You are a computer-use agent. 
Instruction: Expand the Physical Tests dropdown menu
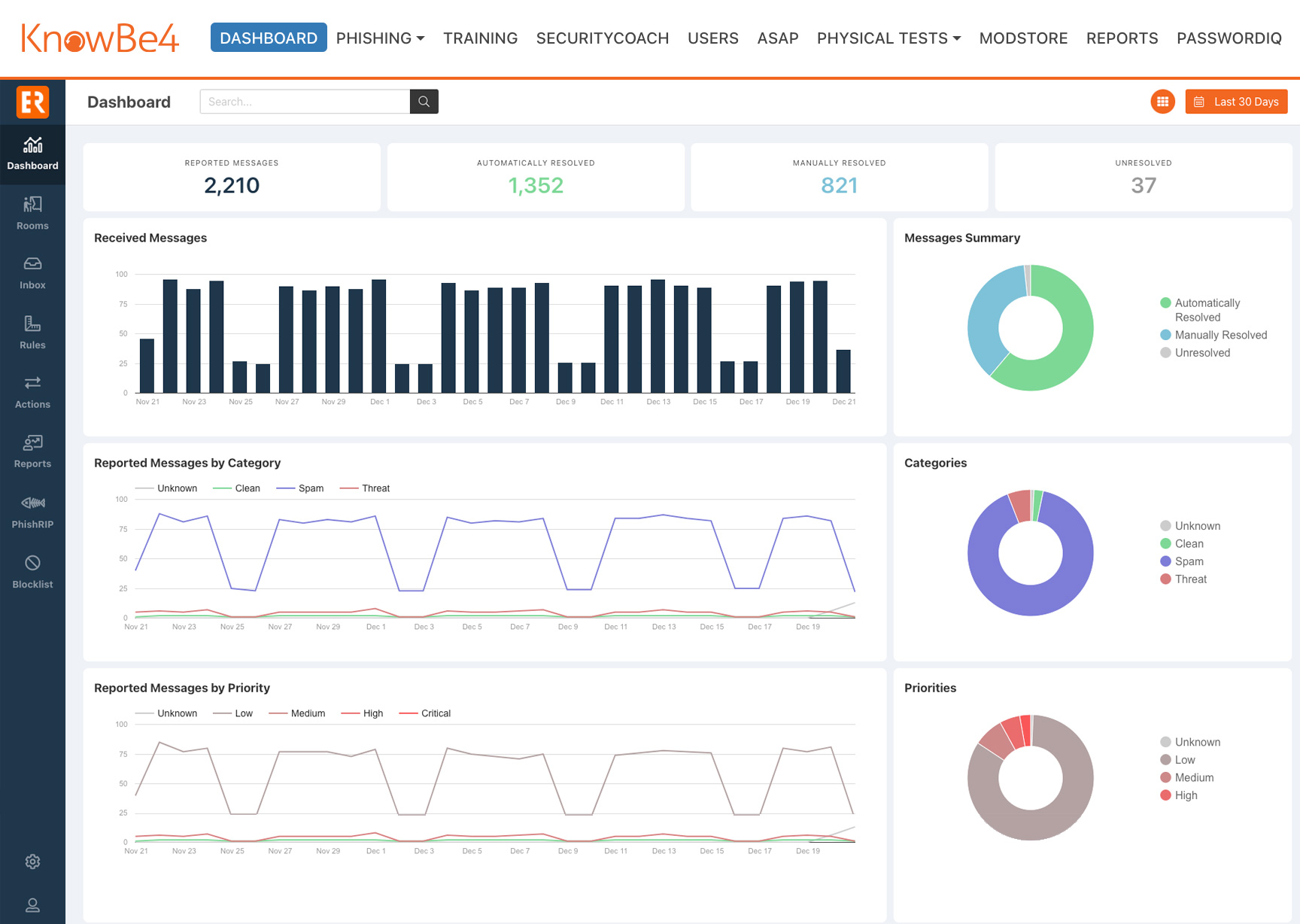click(888, 38)
